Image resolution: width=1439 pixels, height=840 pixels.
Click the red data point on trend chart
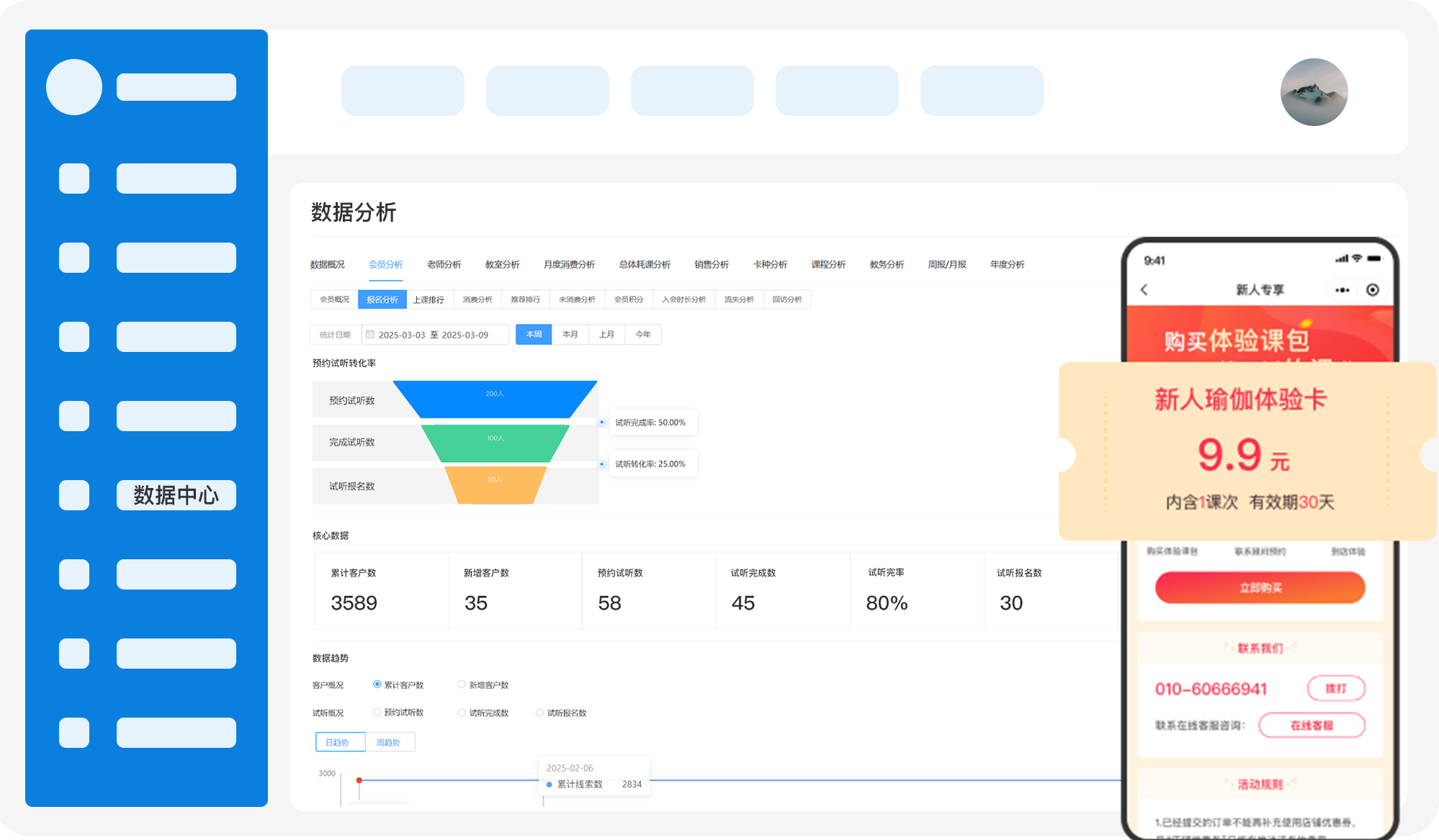click(359, 780)
